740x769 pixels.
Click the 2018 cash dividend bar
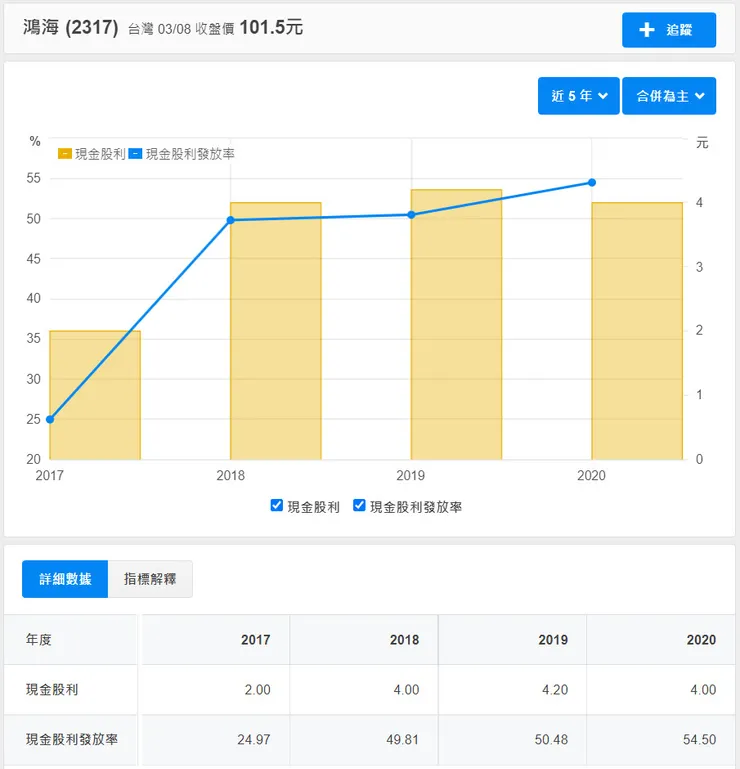tap(276, 331)
